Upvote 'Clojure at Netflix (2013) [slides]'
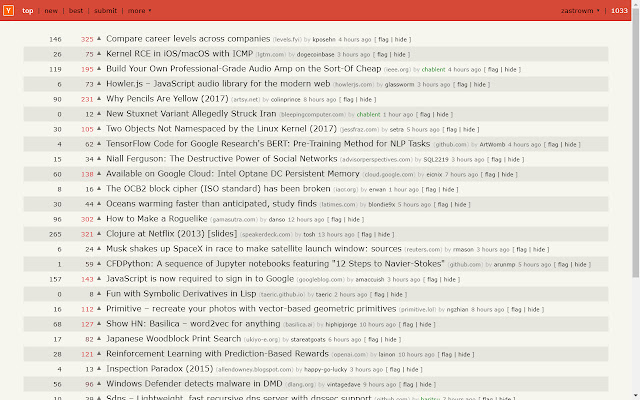This screenshot has height=400, width=640. [x=99, y=233]
